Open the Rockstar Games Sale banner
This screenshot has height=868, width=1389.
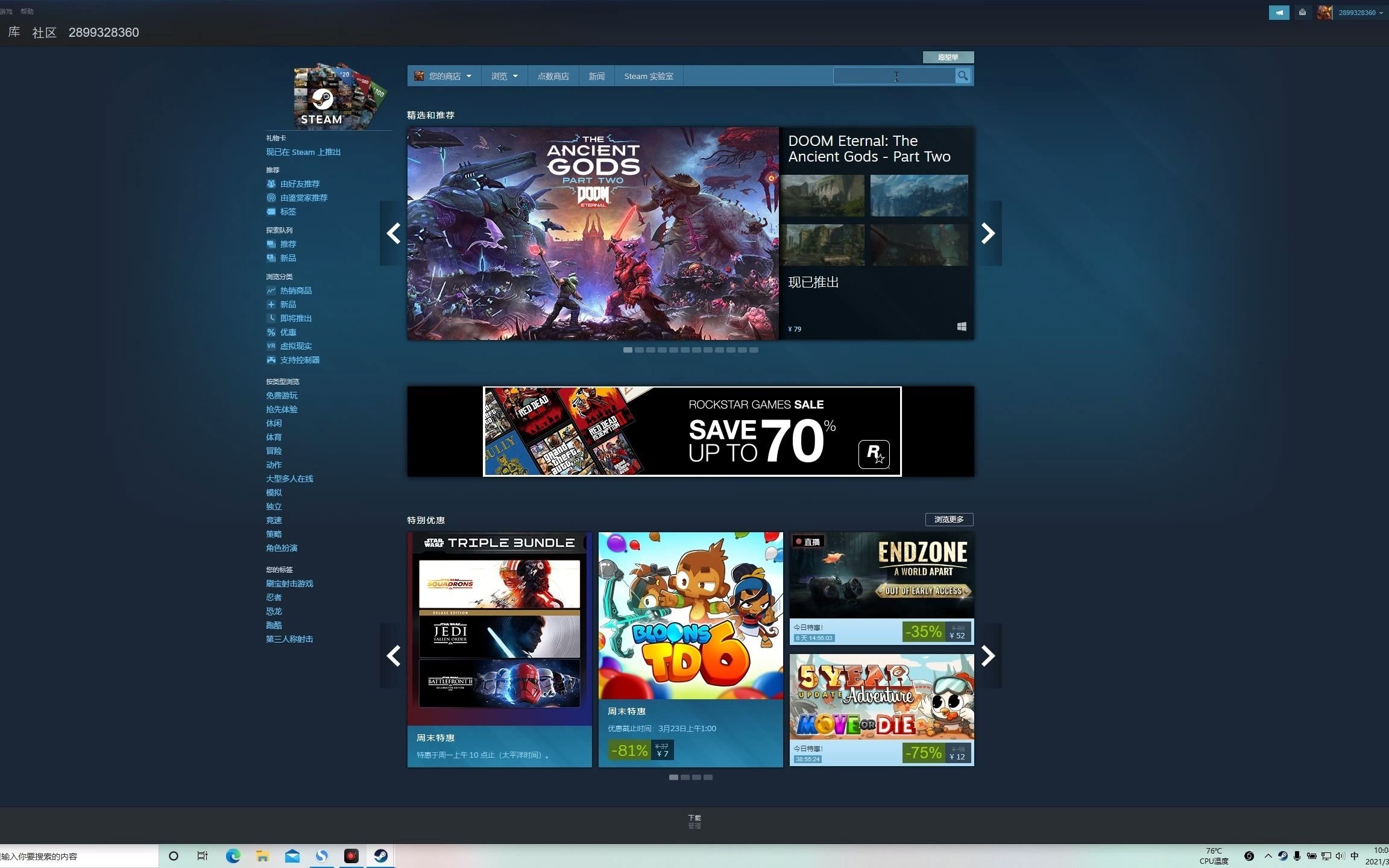pos(692,432)
